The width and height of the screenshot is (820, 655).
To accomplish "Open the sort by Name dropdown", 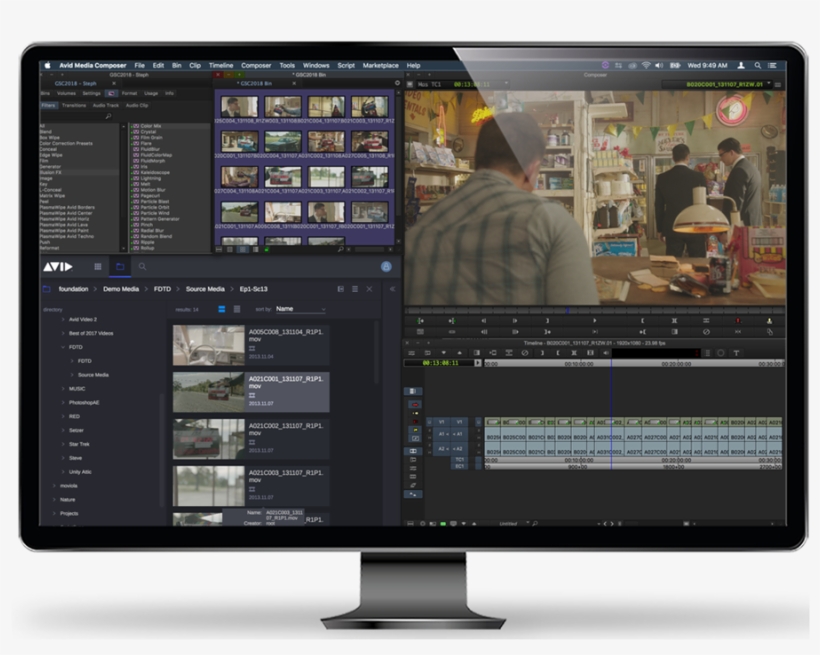I will [301, 309].
